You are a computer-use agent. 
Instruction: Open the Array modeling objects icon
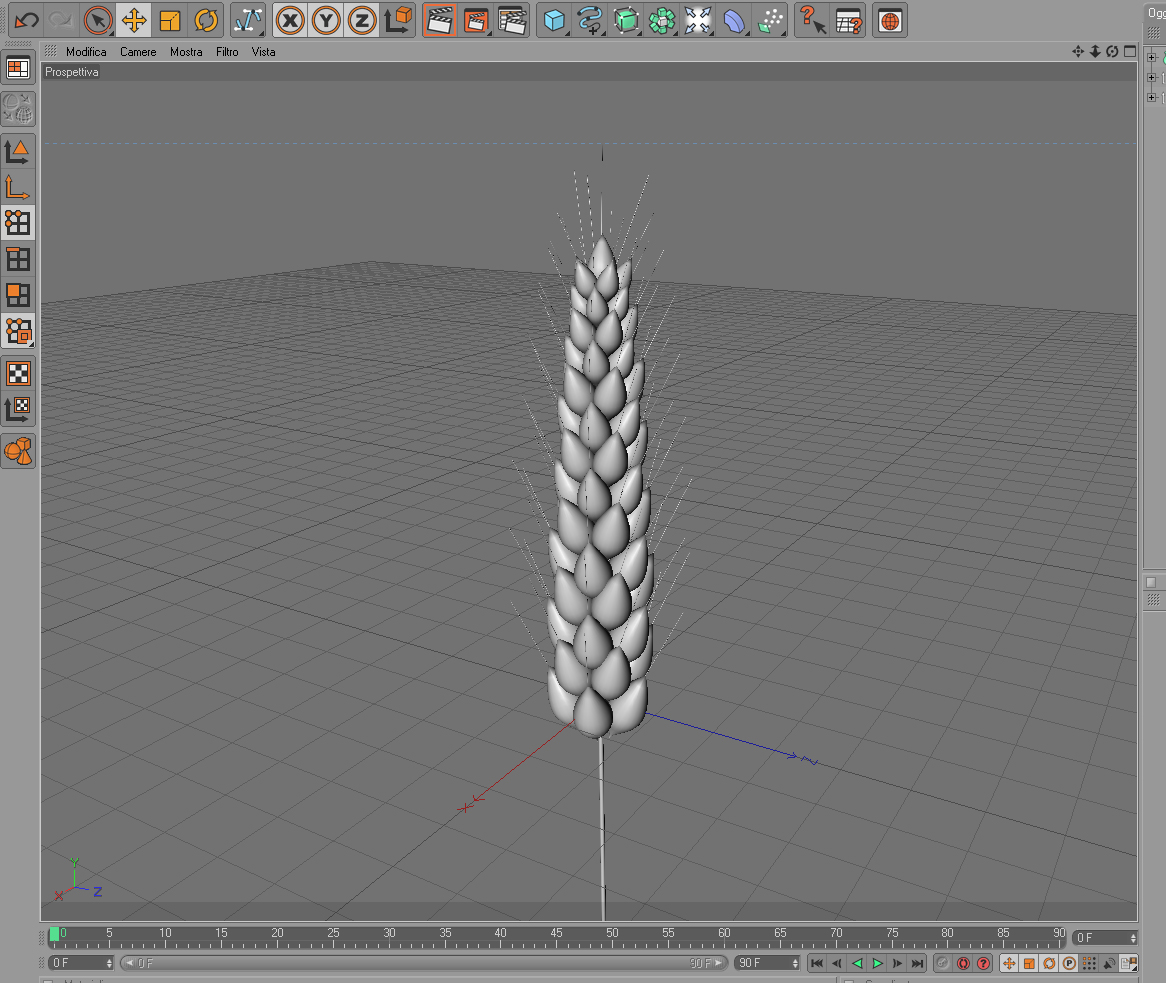662,20
